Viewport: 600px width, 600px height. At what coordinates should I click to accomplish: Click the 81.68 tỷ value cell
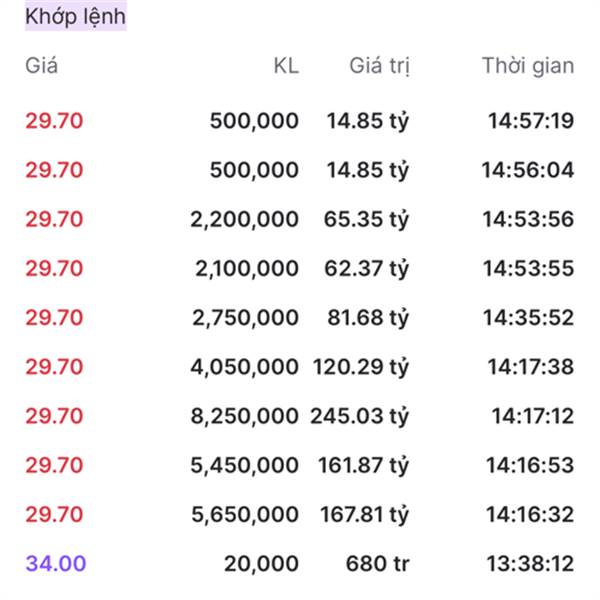coord(367,317)
